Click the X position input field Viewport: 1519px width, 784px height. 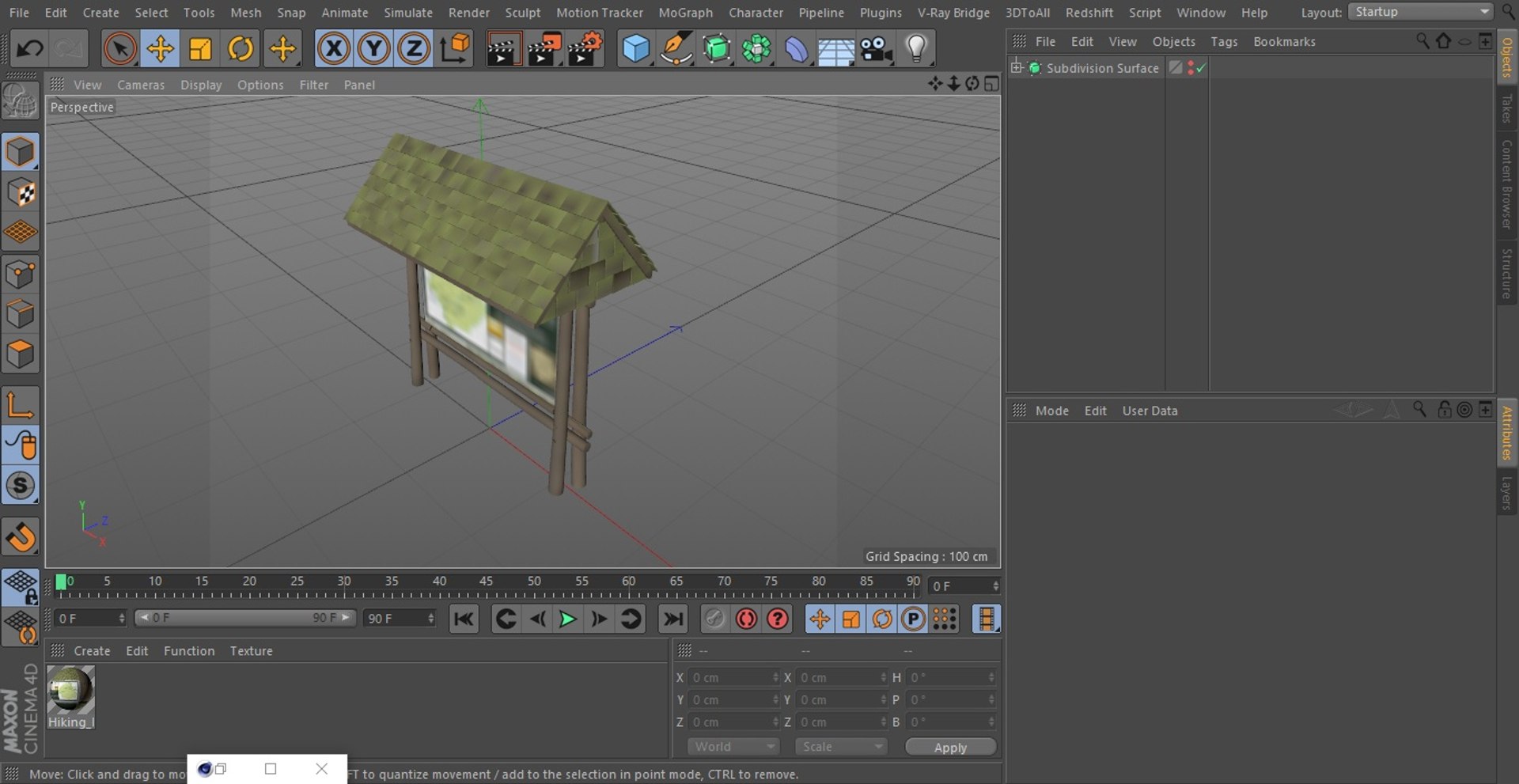point(733,677)
